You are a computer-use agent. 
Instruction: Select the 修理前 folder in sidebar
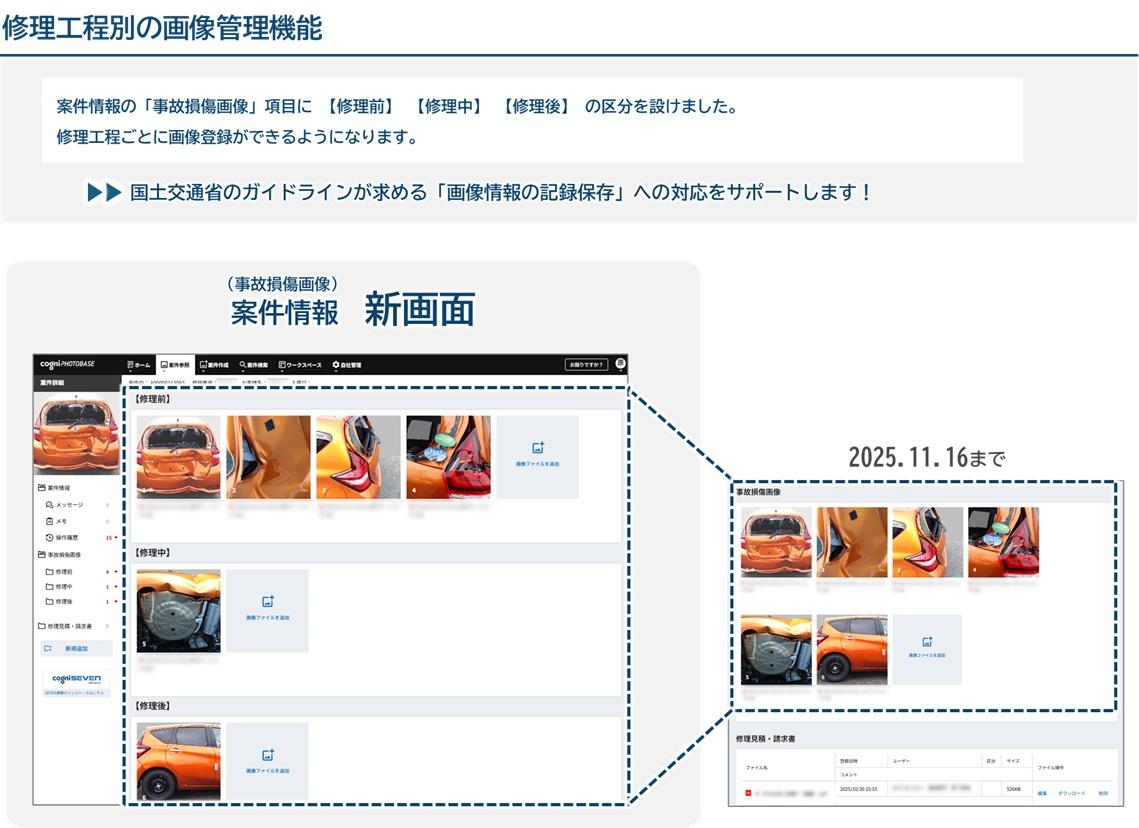tap(63, 571)
